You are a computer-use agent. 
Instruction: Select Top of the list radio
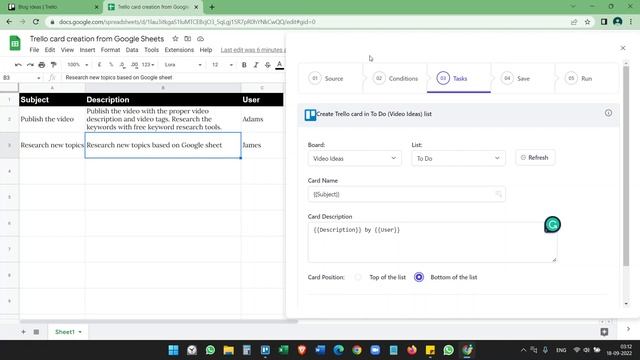click(358, 277)
